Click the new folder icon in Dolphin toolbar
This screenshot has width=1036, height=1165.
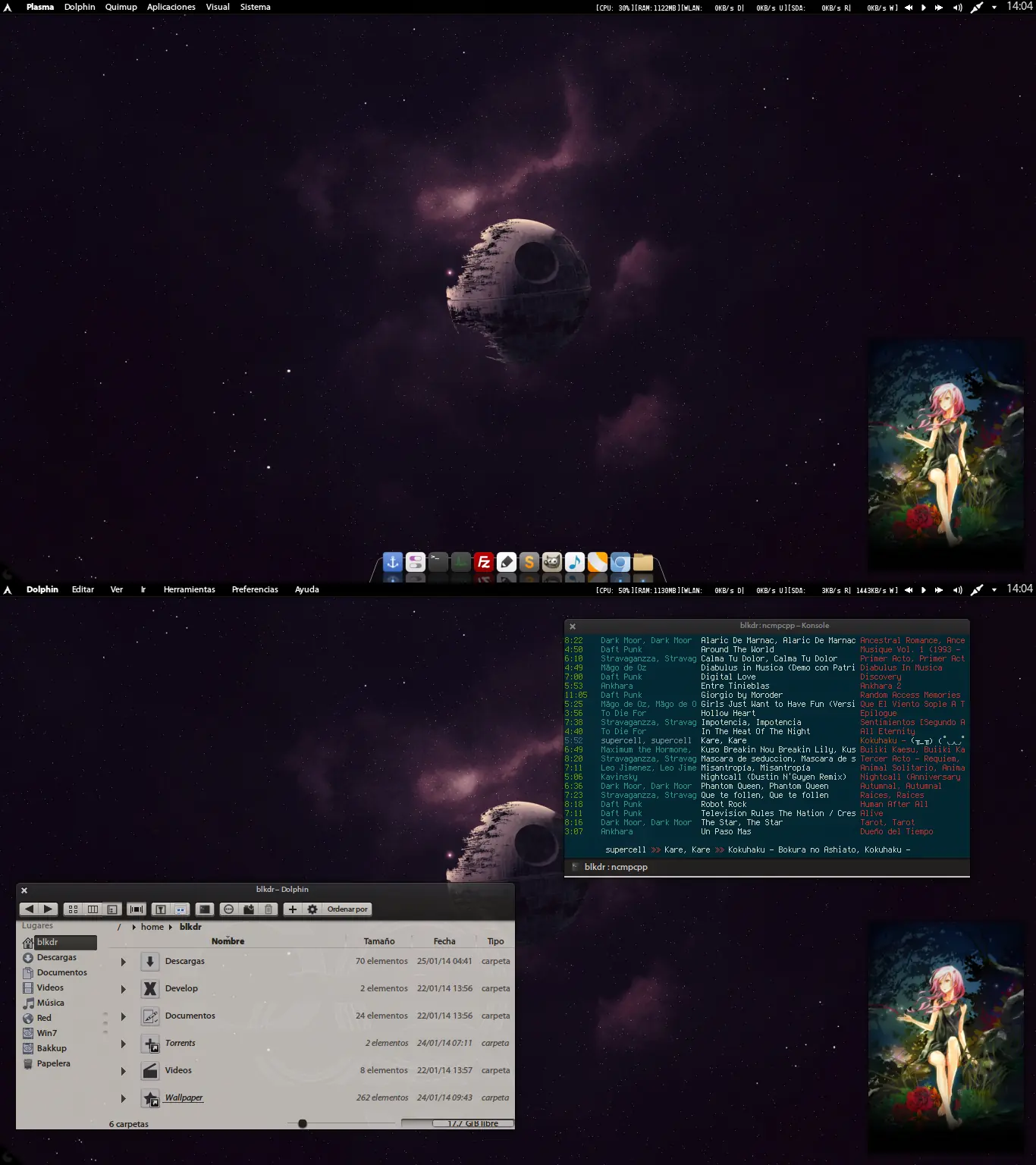click(248, 909)
